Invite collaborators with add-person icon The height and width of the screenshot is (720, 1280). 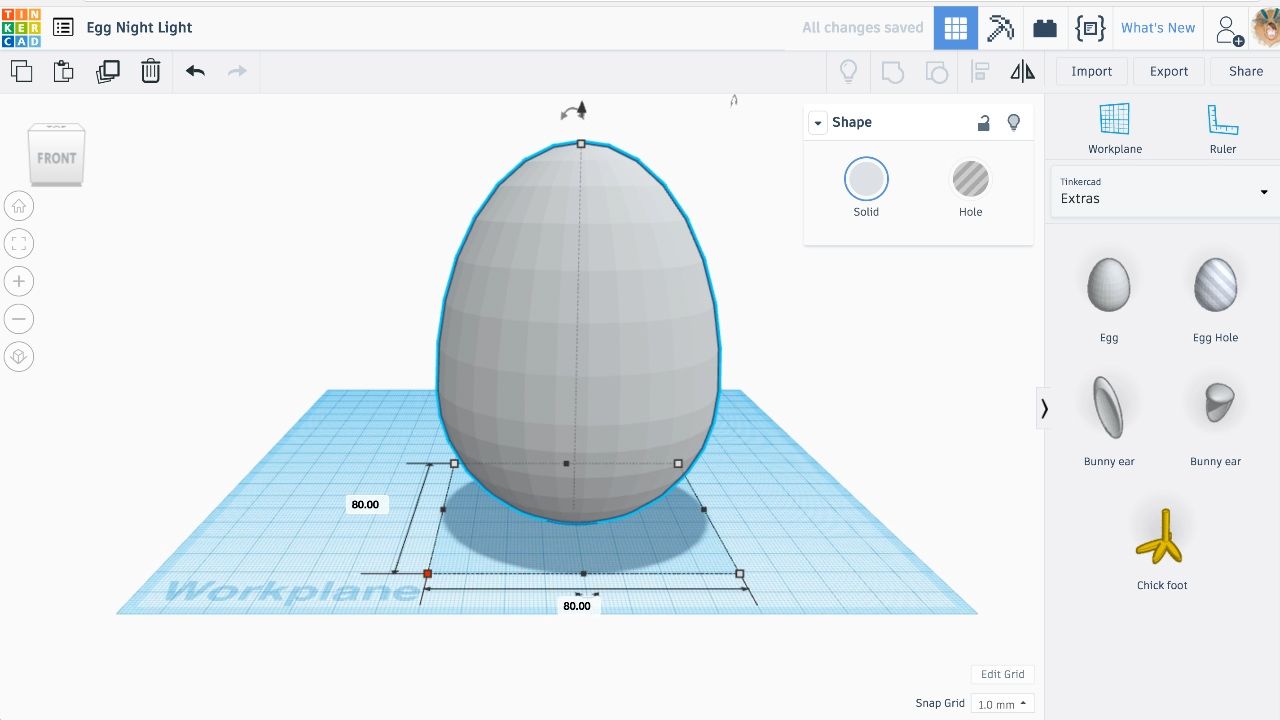[x=1229, y=29]
